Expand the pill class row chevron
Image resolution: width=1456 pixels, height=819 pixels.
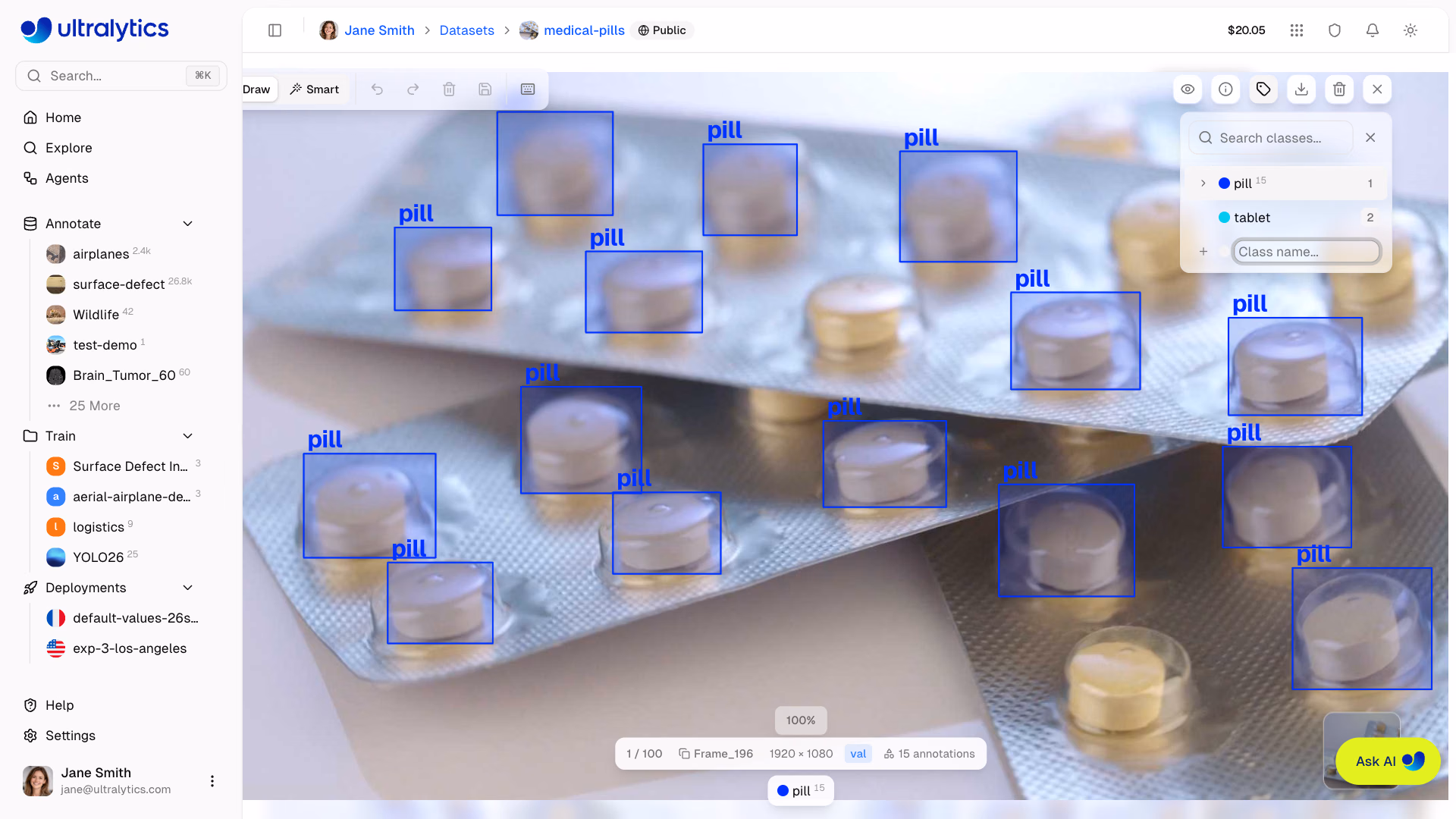[1203, 184]
